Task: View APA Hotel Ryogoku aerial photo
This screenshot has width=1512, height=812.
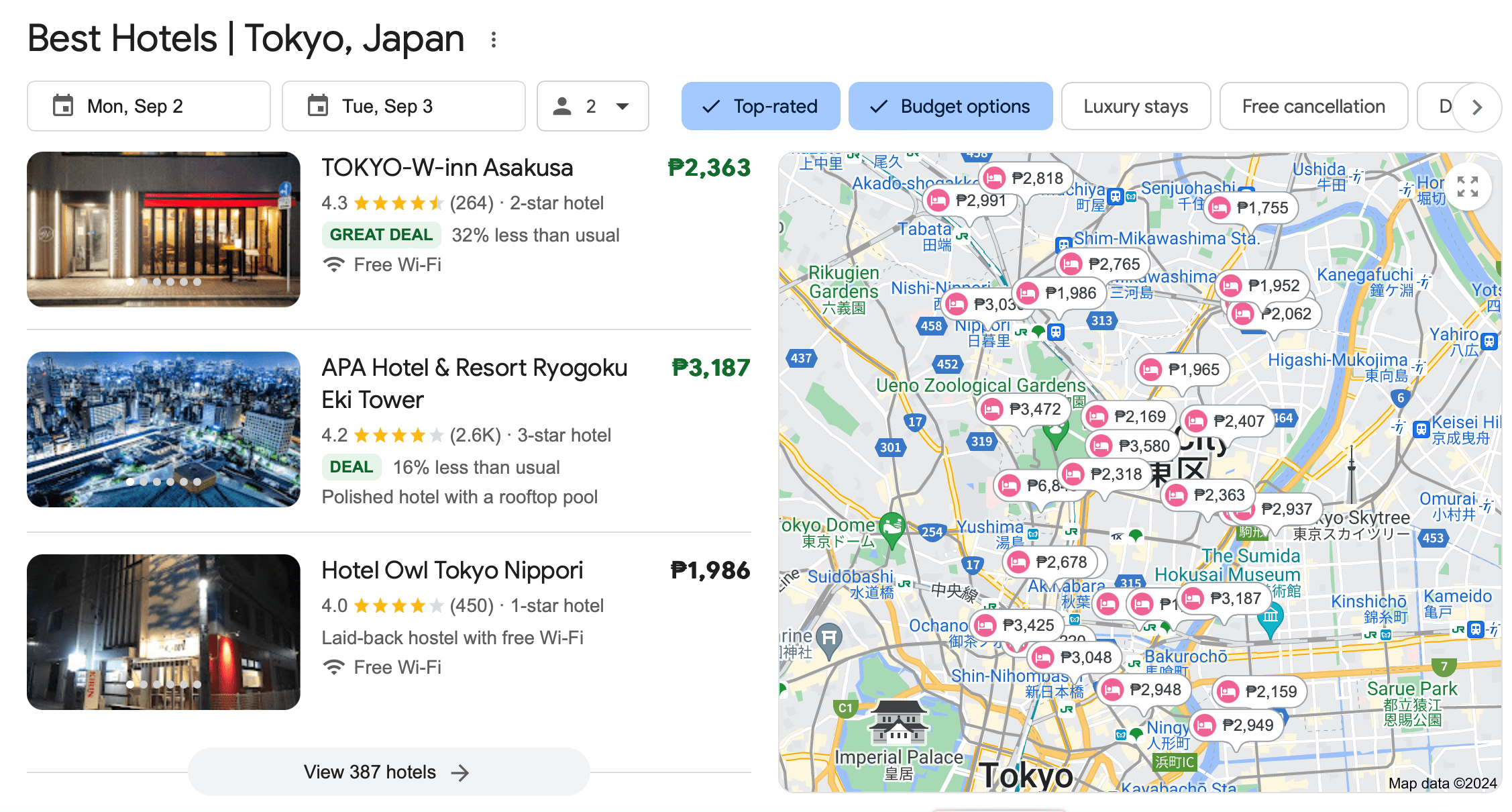Action: pyautogui.click(x=164, y=429)
